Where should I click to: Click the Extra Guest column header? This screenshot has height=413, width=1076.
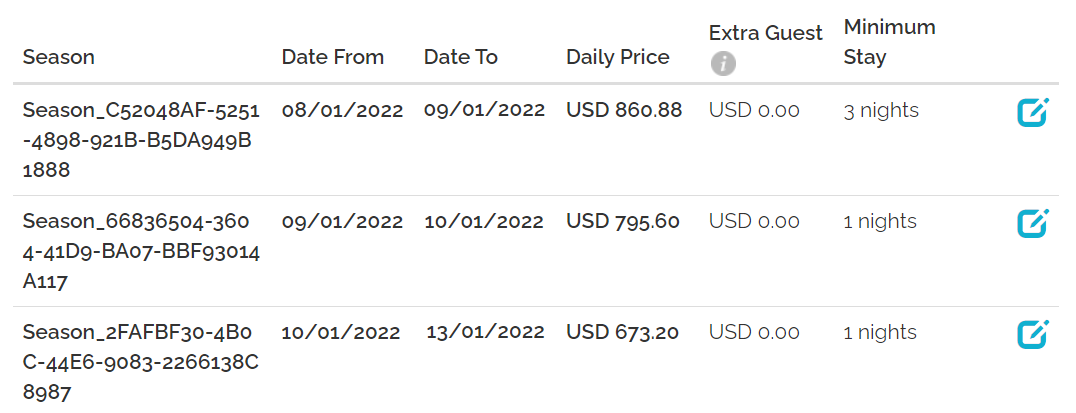765,33
